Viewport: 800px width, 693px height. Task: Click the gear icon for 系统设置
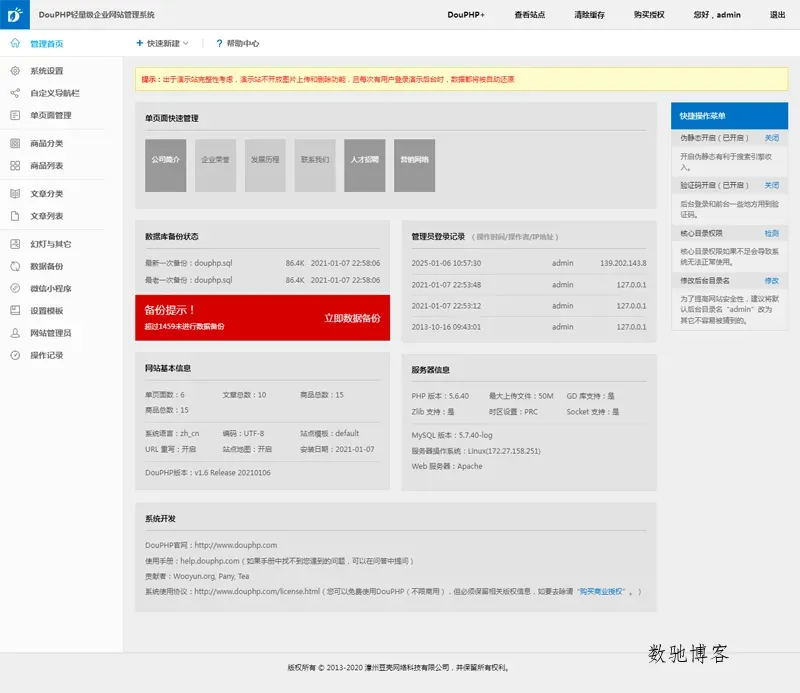[x=15, y=71]
